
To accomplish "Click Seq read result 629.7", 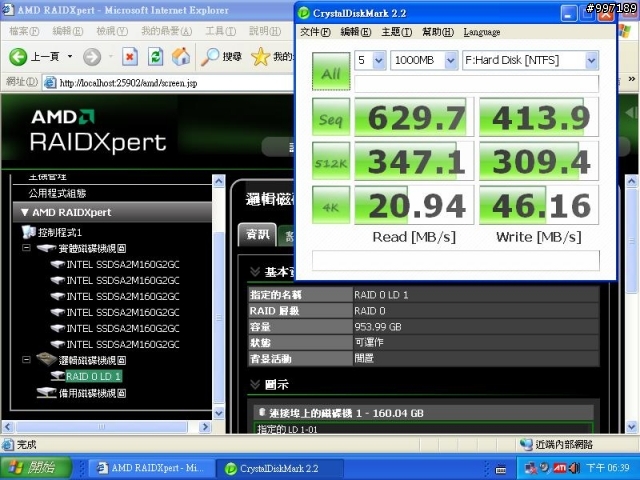I will [414, 117].
